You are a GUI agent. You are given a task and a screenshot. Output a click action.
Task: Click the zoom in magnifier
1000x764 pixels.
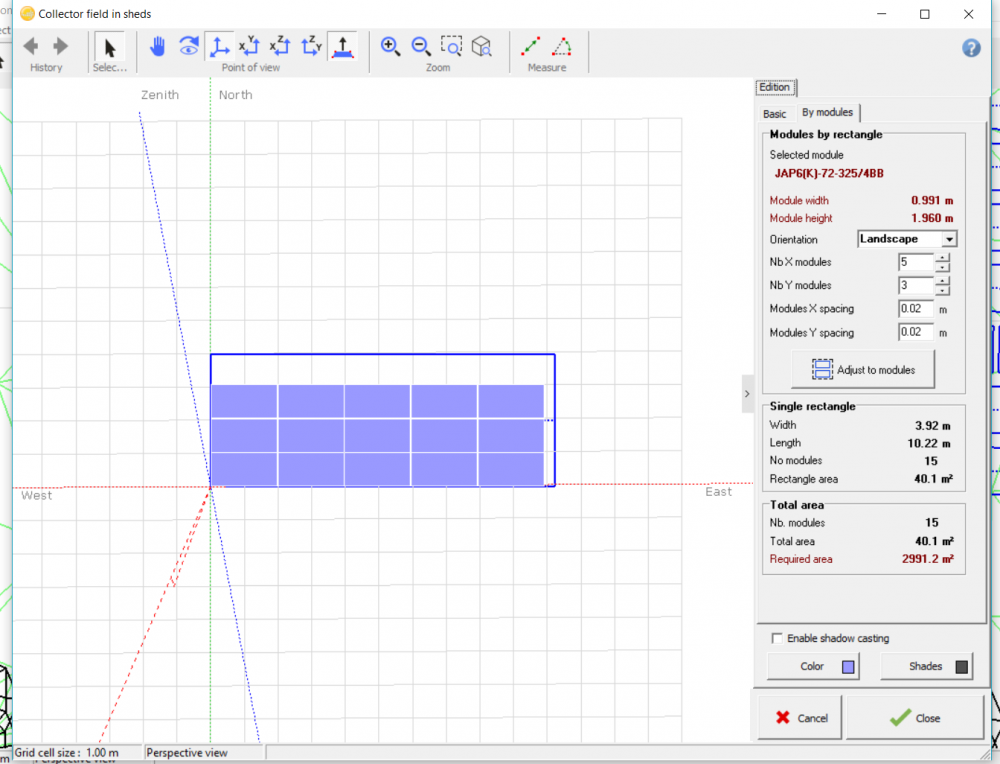tap(390, 46)
